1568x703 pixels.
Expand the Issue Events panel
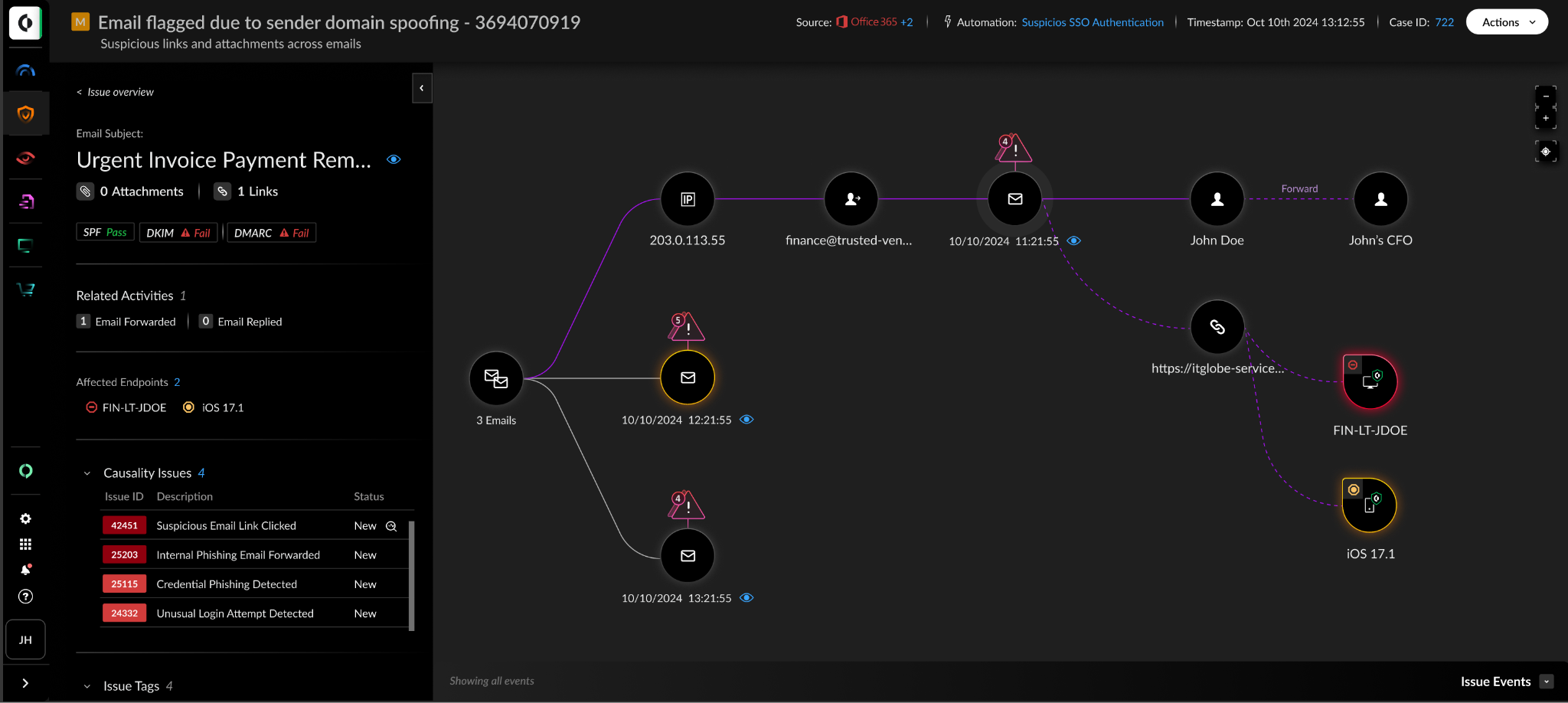[1547, 682]
